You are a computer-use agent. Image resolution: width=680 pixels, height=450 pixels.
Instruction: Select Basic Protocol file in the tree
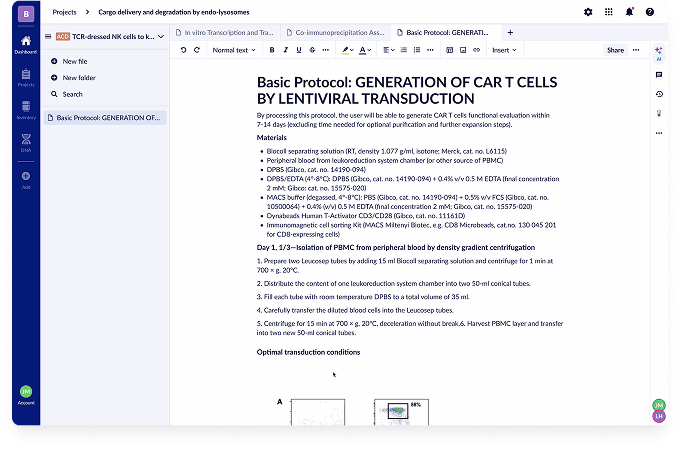point(105,118)
